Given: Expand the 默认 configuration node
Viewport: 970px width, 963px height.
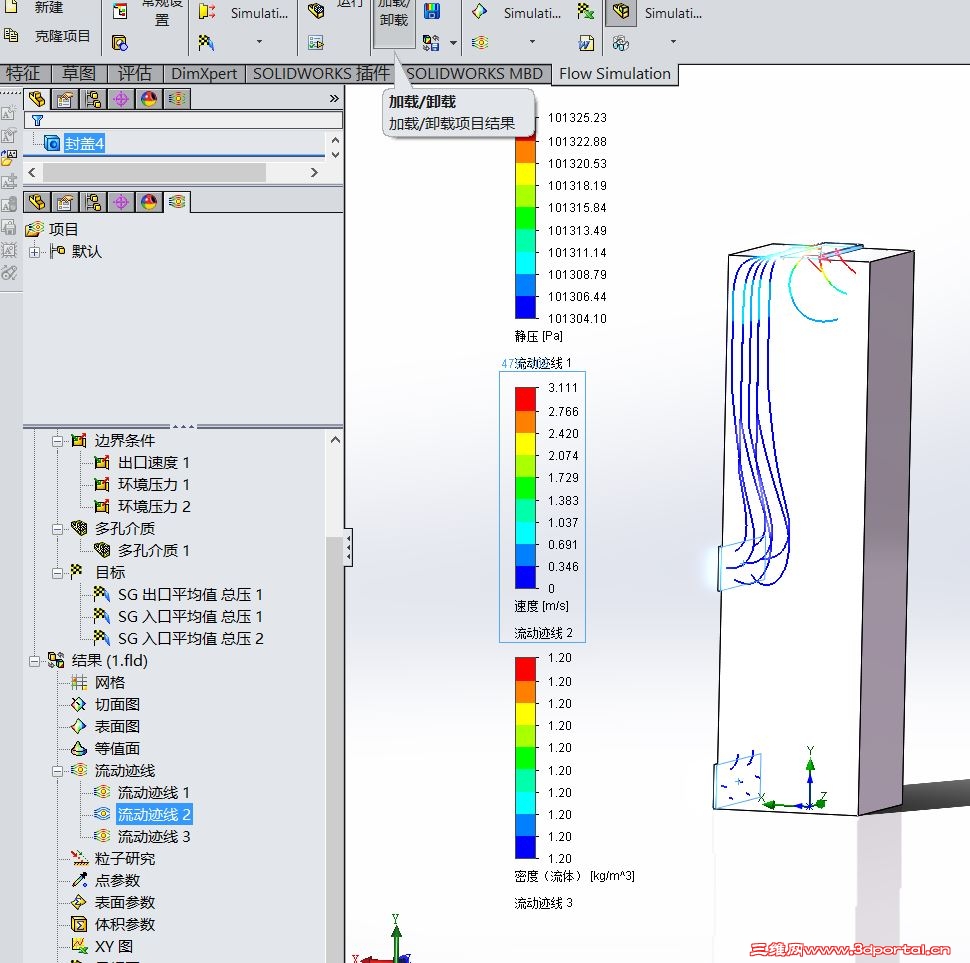Looking at the screenshot, I should 35,252.
